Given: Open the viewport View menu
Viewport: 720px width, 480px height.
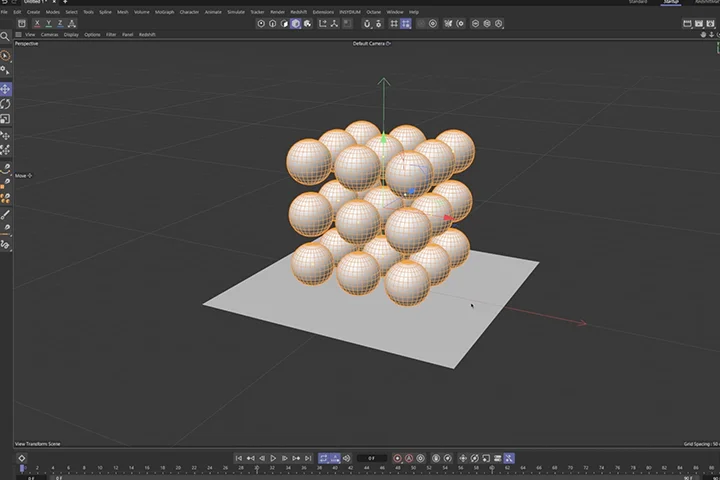Looking at the screenshot, I should coord(30,34).
